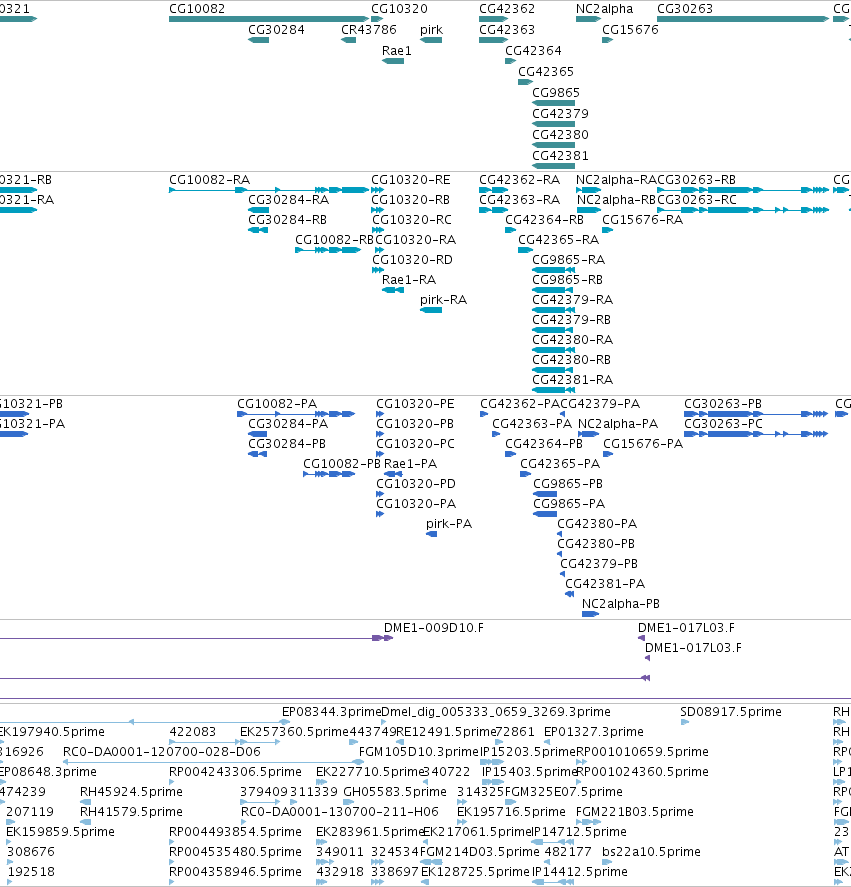The width and height of the screenshot is (851, 887).
Task: Click the DME1-009D10.F clone label
Action: [434, 628]
